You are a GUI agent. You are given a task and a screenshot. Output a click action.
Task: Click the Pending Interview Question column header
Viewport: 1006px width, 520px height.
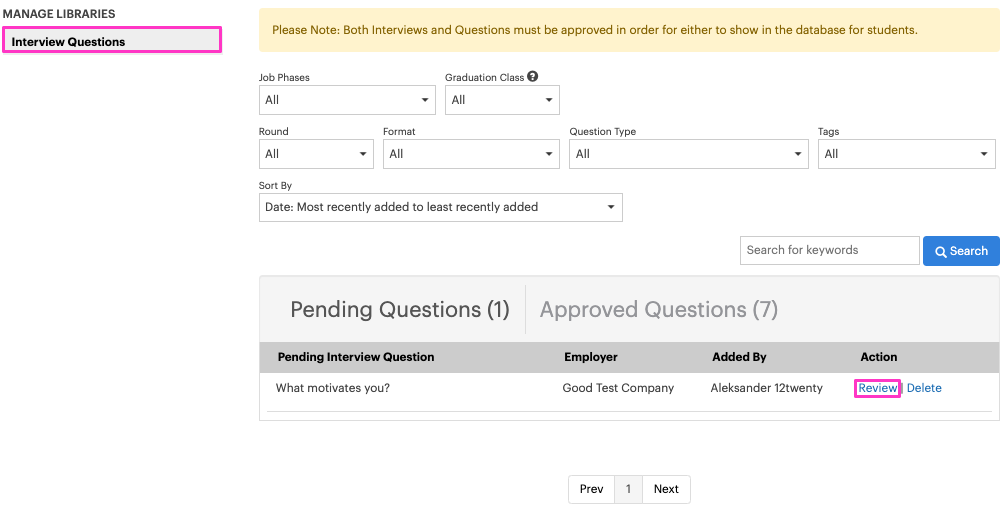[356, 357]
